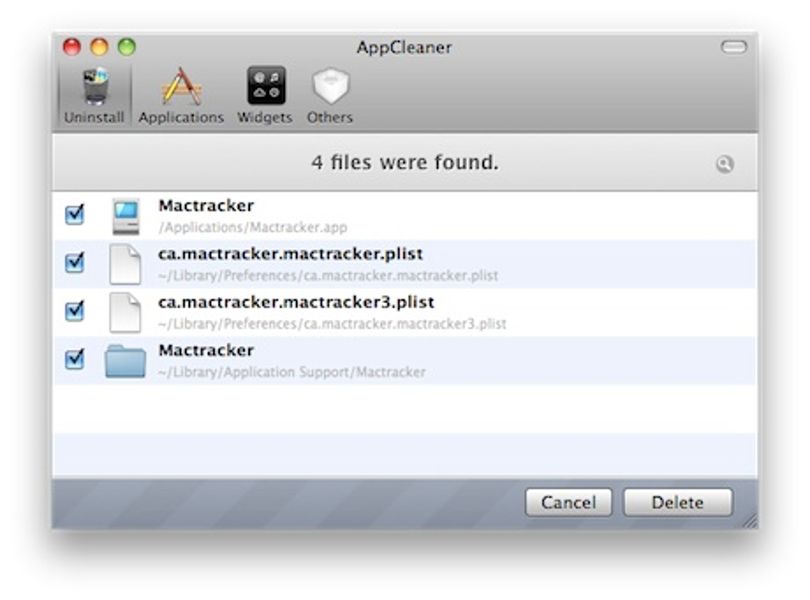
Task: Uncheck the Mactracker.app checkbox
Action: pos(74,214)
